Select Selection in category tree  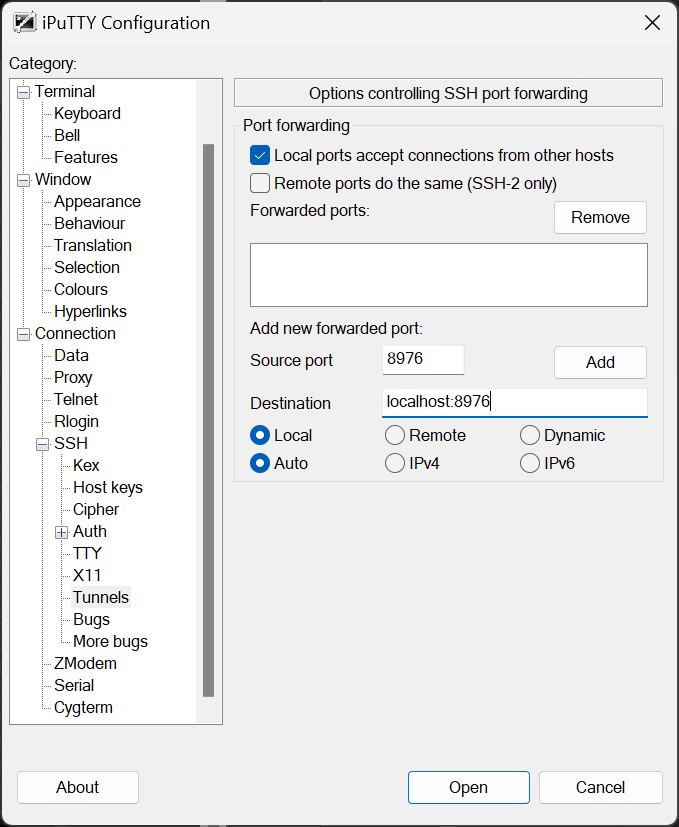click(x=87, y=267)
